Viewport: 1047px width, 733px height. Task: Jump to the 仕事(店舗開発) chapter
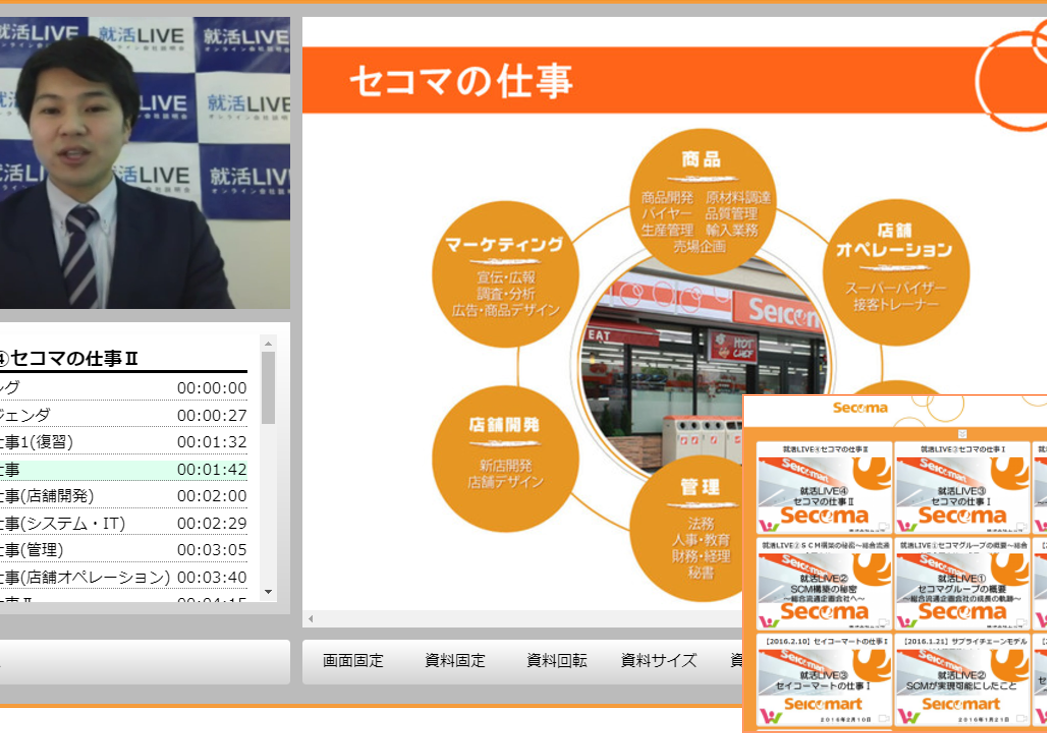coord(124,496)
